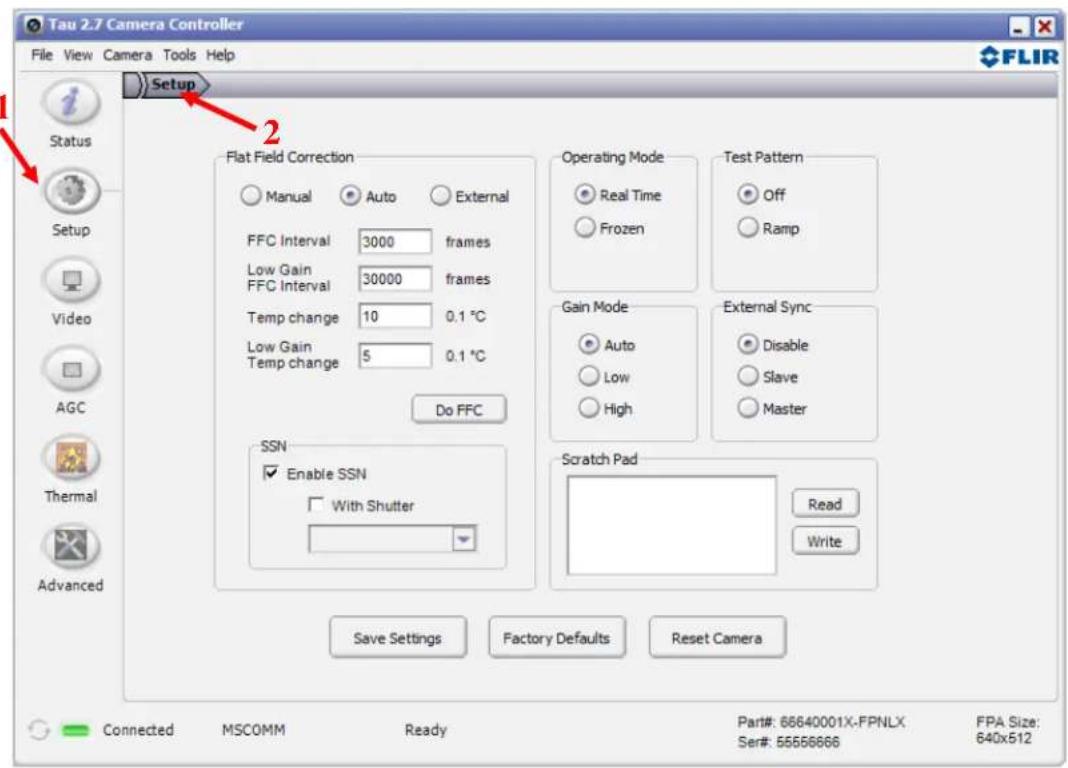
Task: Write the scratch pad contents
Action: [825, 541]
